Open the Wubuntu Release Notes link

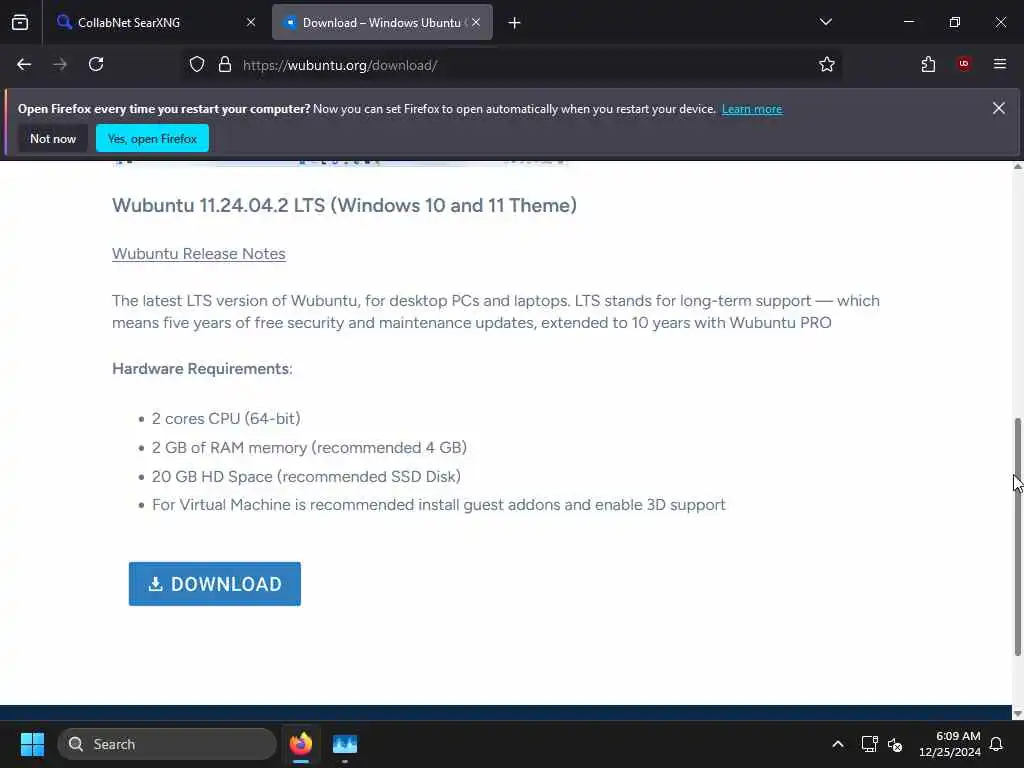click(x=199, y=253)
